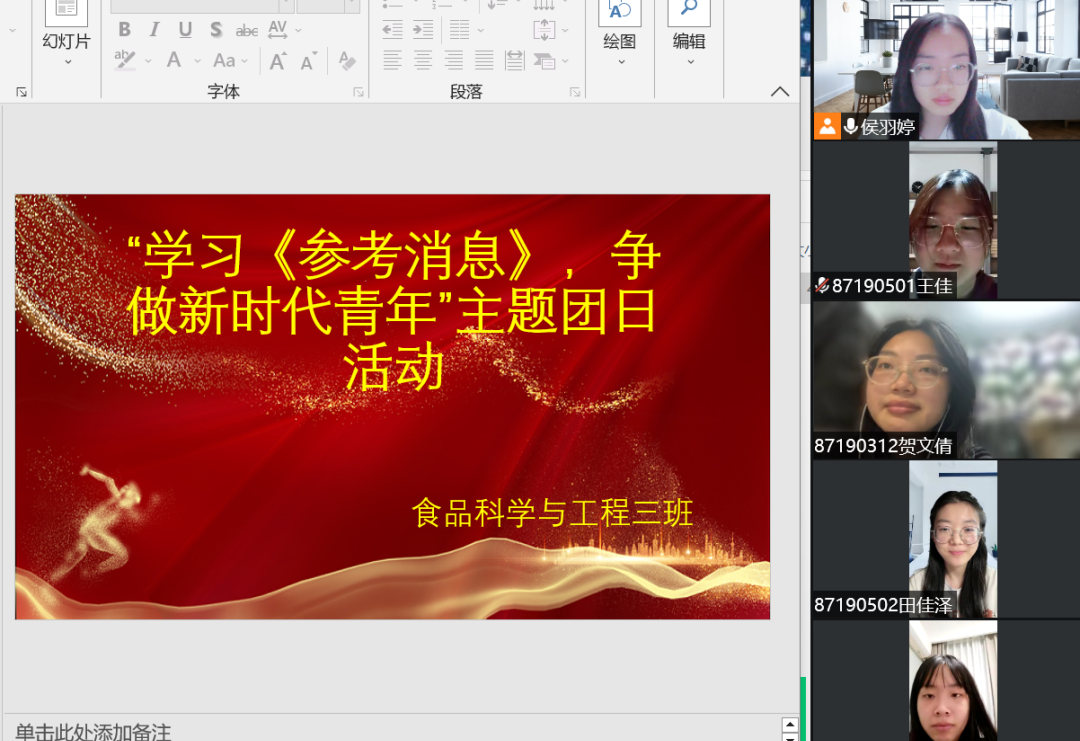Open the 段落 paragraph dialog launcher
Viewport: 1080px width, 741px height.
coord(575,92)
